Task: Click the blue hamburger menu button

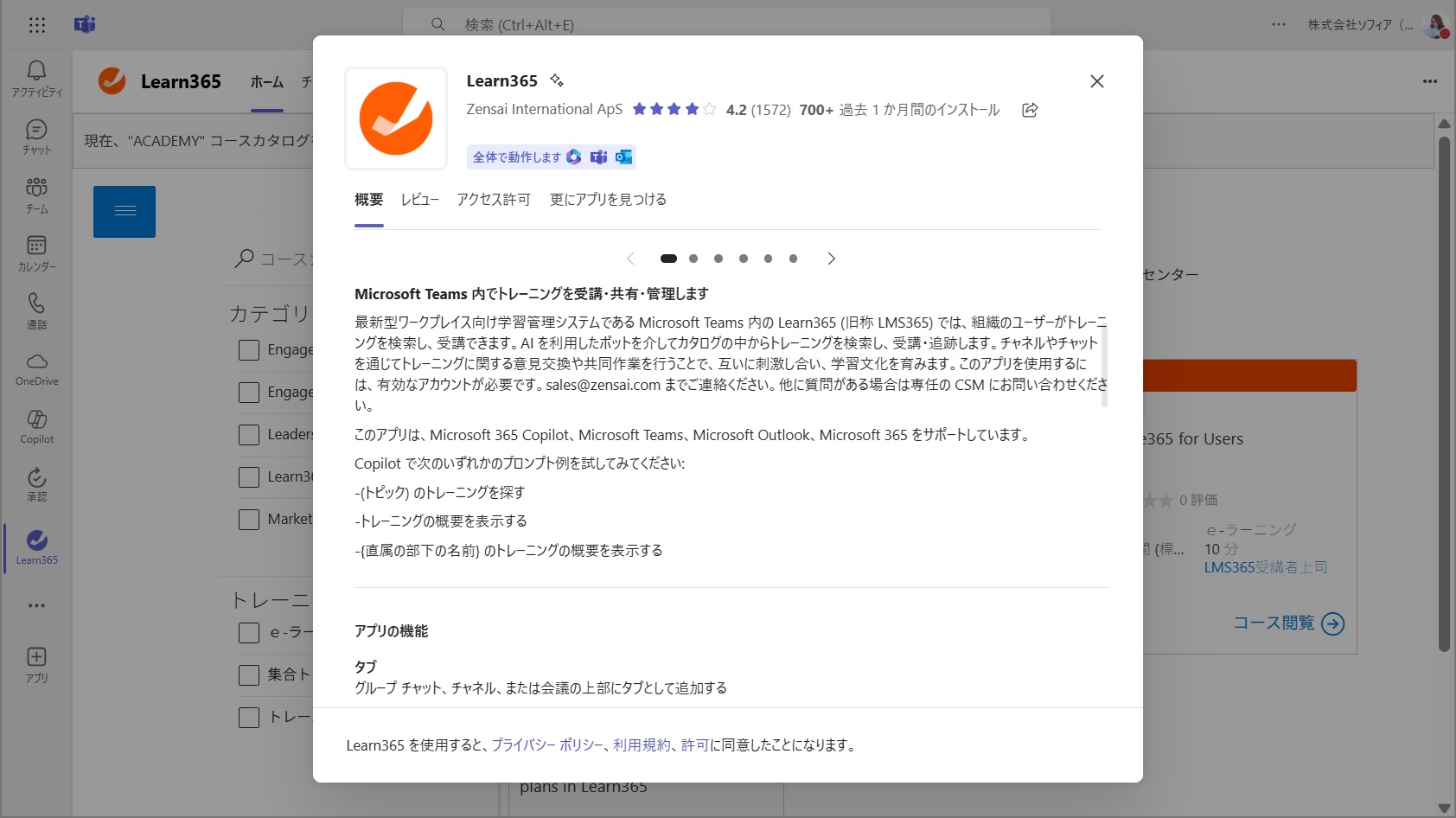Action: [x=125, y=212]
